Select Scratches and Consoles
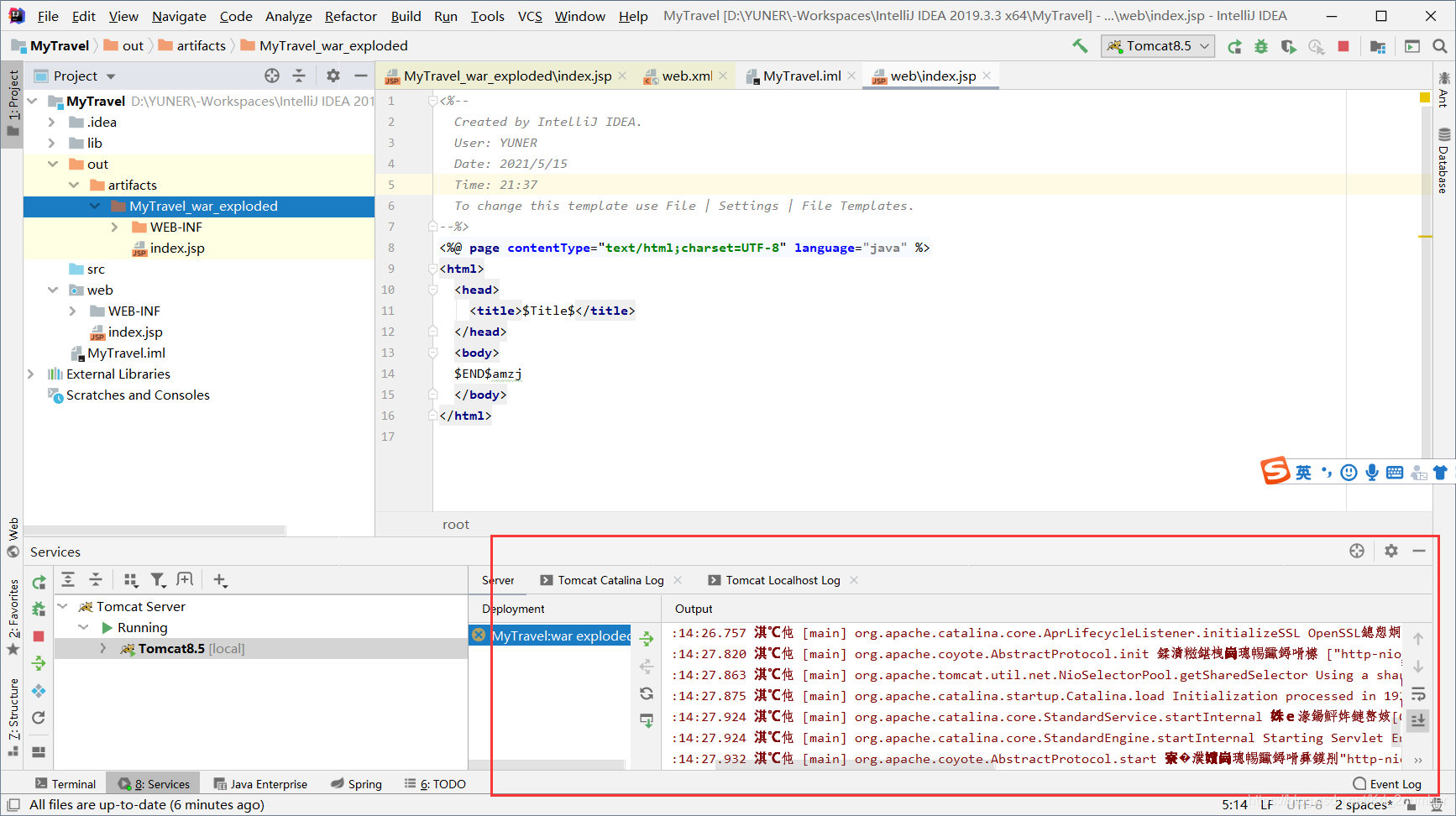 click(128, 395)
